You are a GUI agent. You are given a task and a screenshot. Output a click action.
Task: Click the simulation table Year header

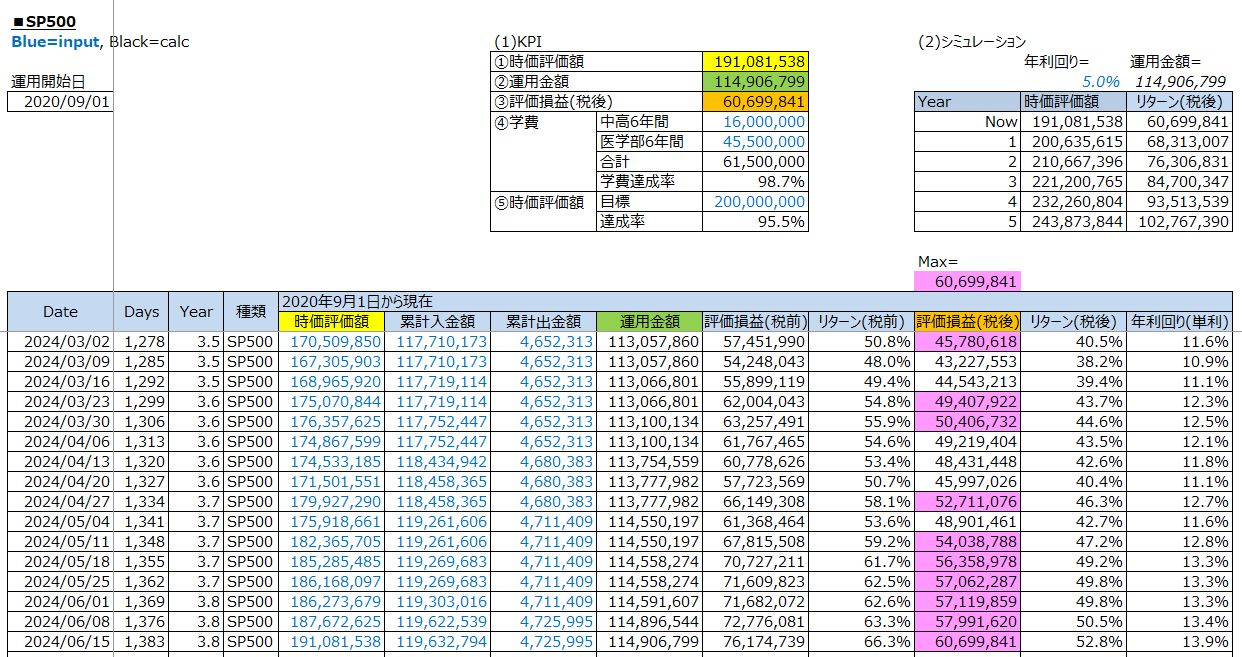click(x=966, y=101)
